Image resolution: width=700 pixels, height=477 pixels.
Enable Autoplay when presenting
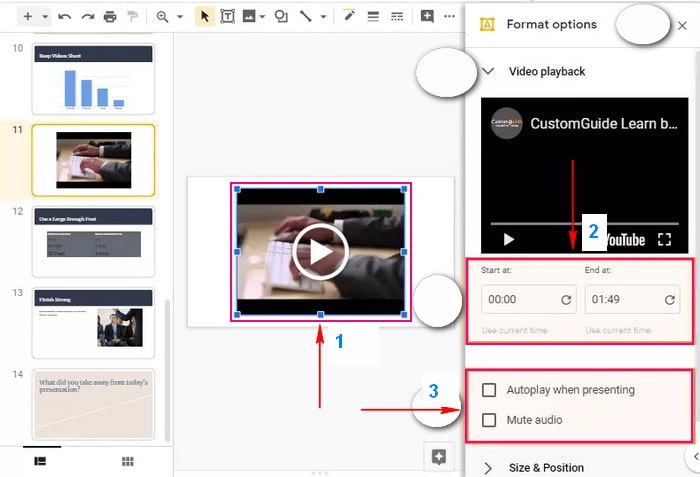pos(489,390)
